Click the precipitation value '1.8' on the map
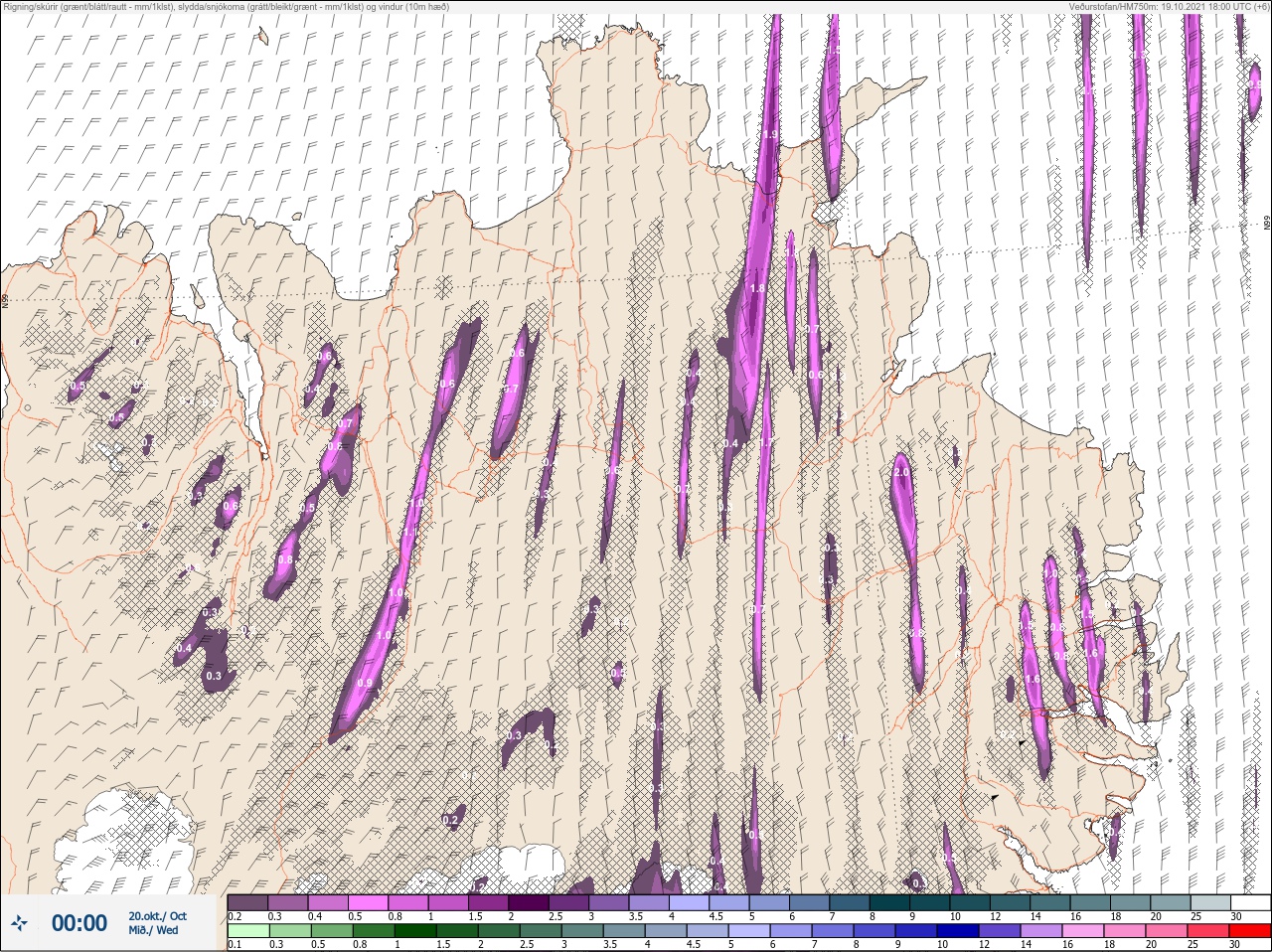Image resolution: width=1272 pixels, height=952 pixels. 757,288
